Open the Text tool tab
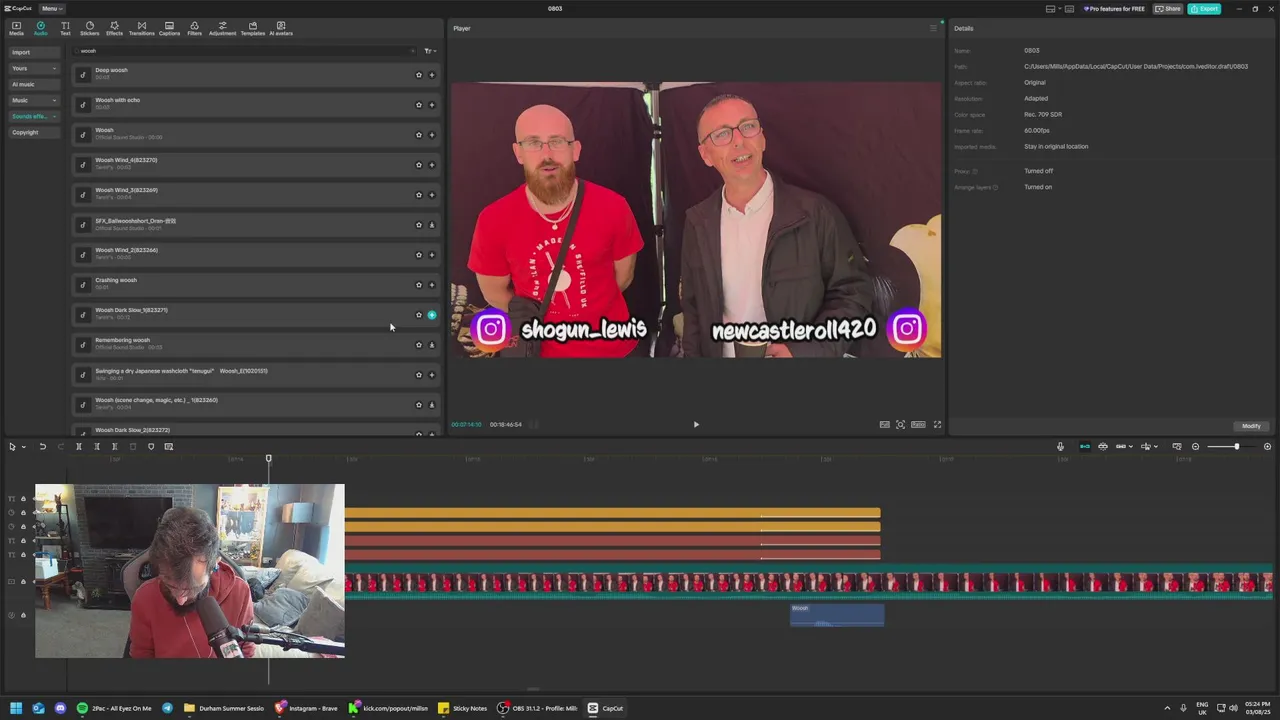1280x720 pixels. pyautogui.click(x=65, y=28)
